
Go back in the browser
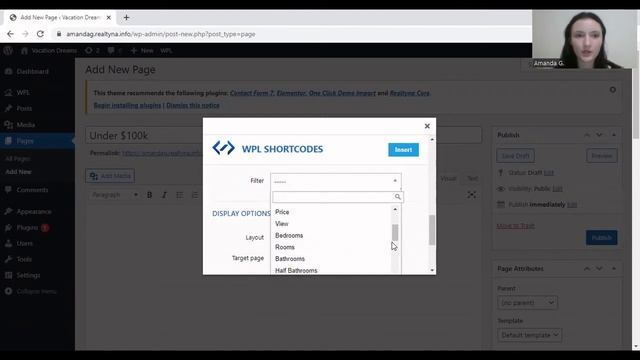tap(10, 34)
